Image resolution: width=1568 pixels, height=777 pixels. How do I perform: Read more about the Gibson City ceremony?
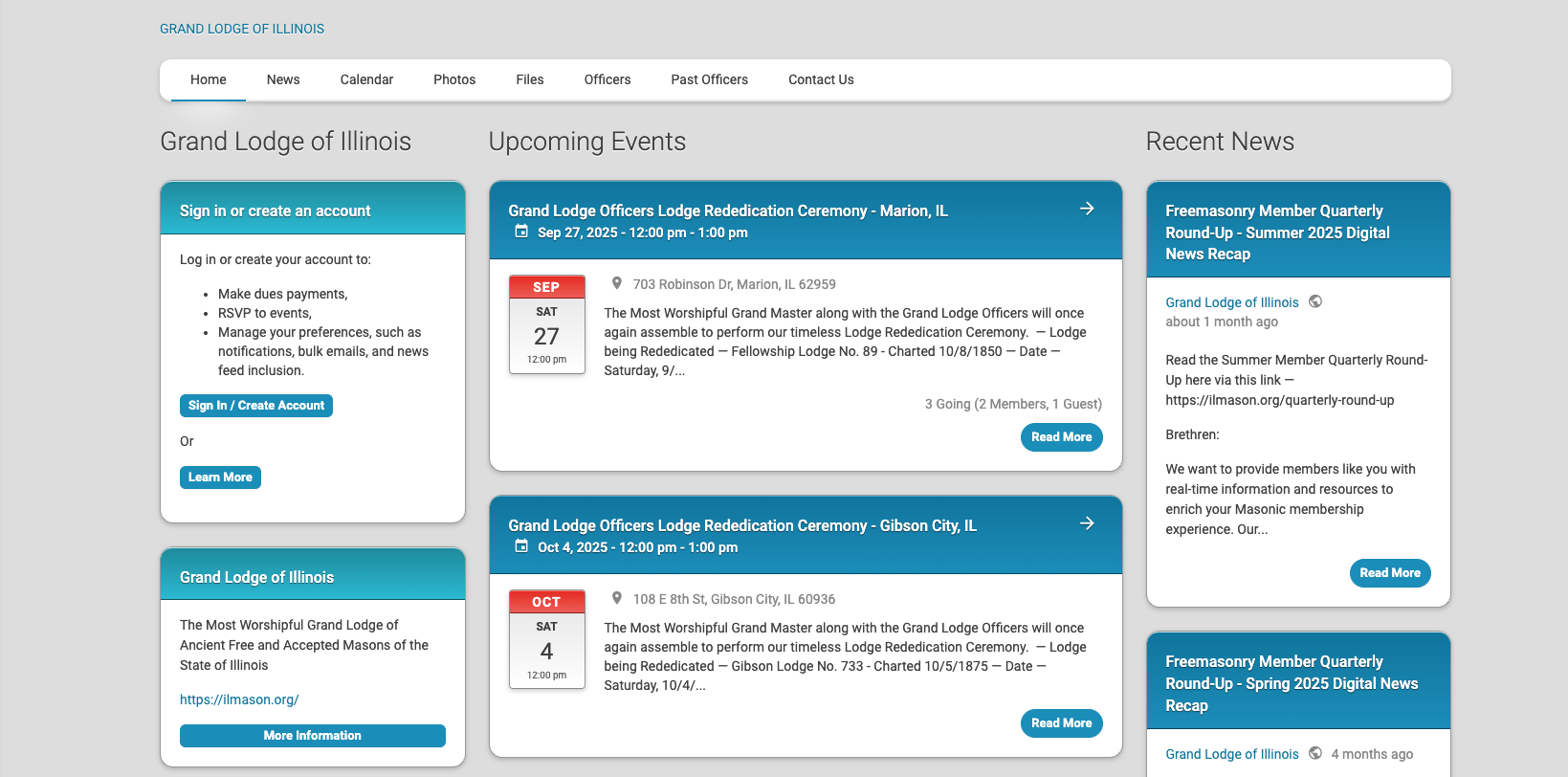pos(1062,723)
